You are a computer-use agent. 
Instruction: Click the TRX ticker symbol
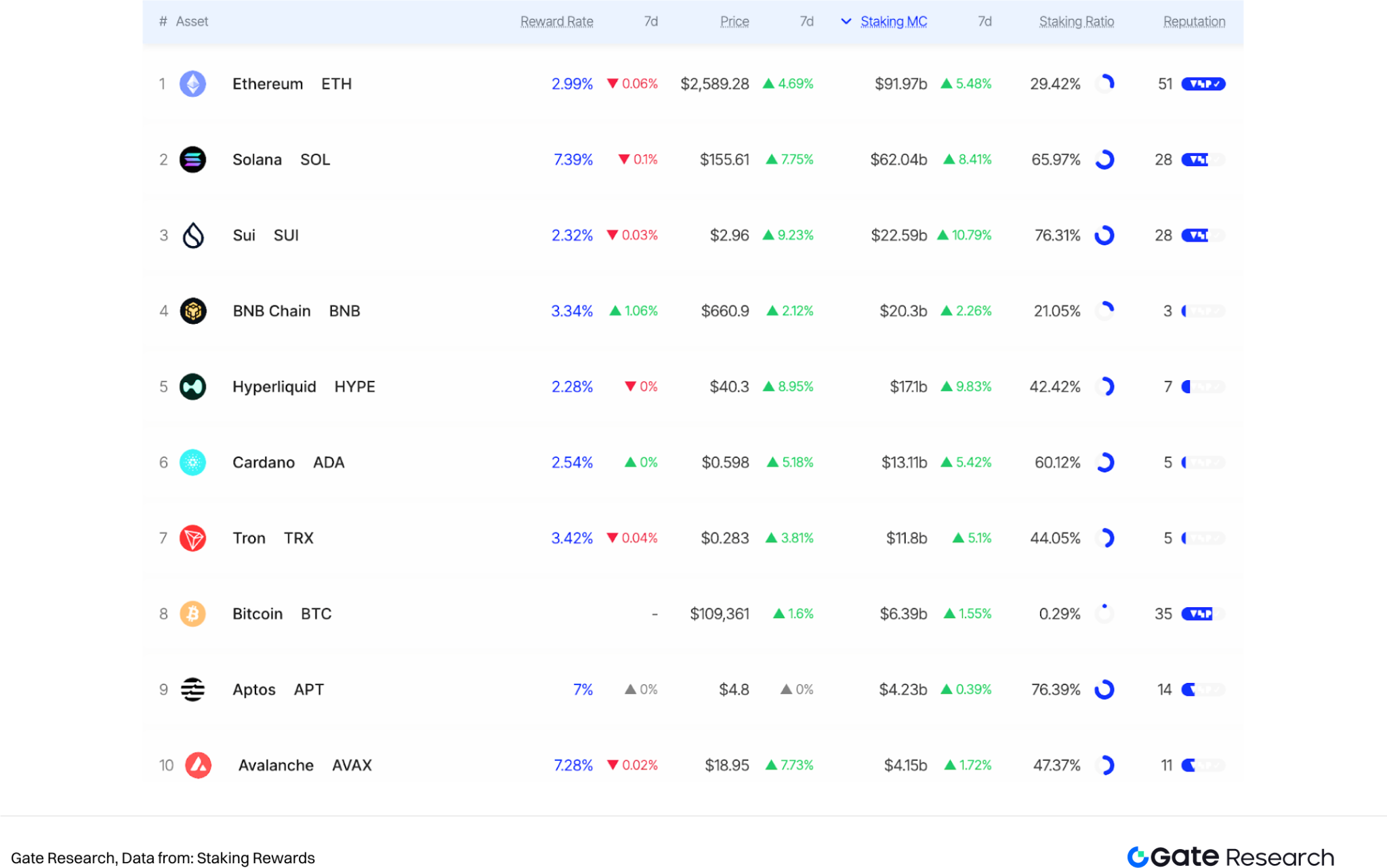tap(298, 538)
